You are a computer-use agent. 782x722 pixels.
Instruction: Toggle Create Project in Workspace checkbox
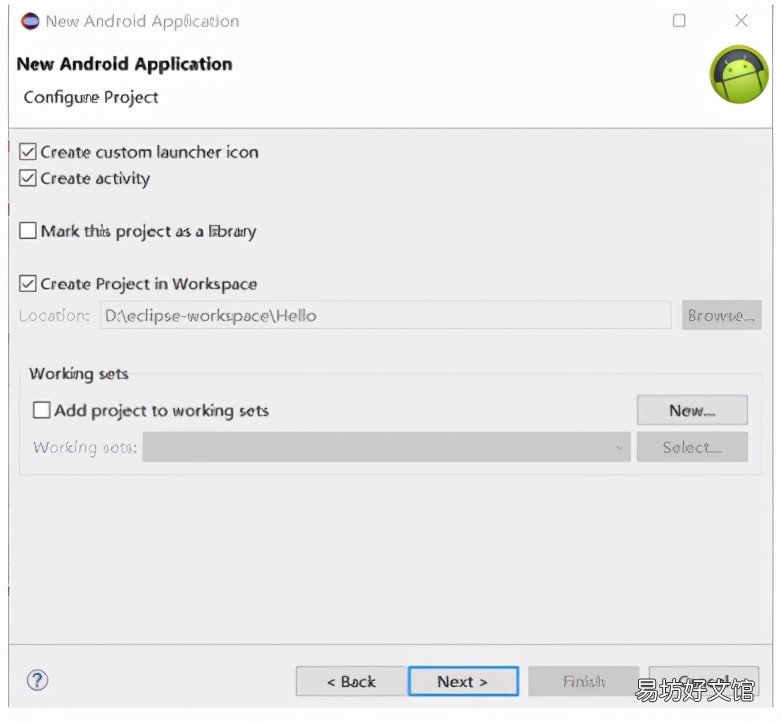pyautogui.click(x=27, y=284)
